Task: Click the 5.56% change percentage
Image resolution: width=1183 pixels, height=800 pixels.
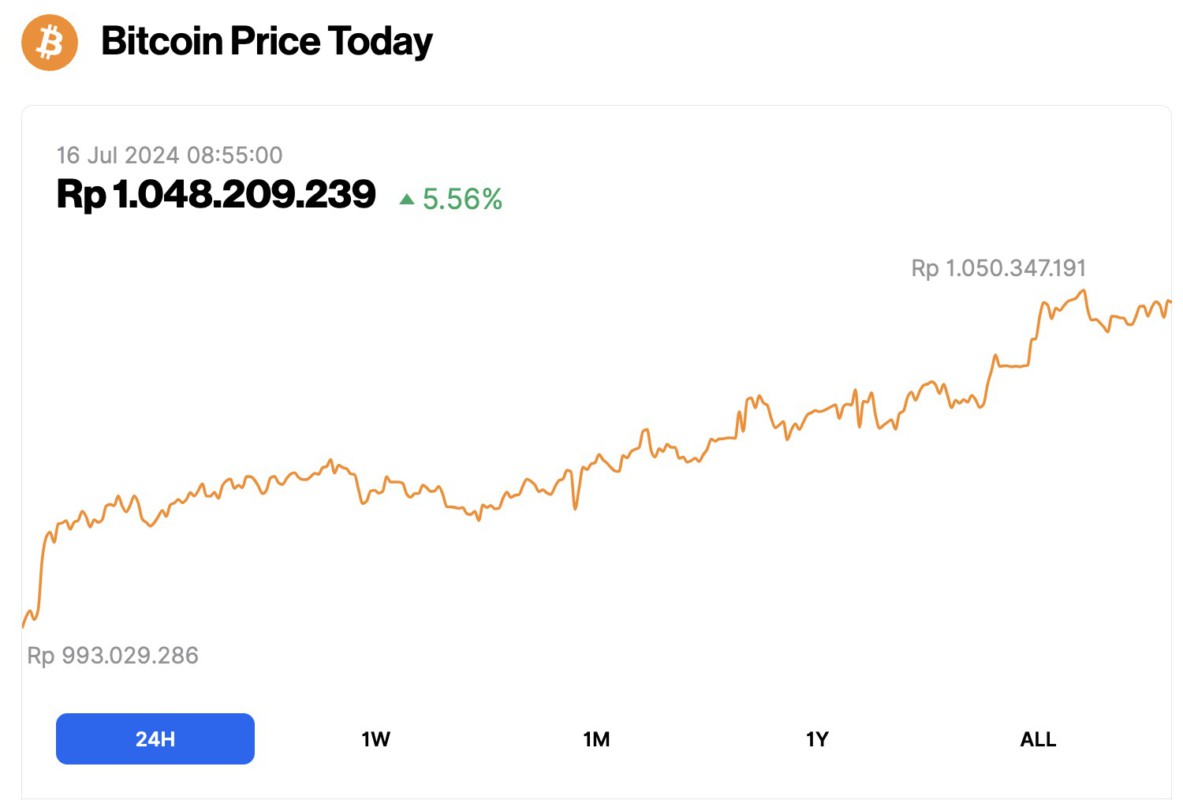Action: [x=462, y=199]
